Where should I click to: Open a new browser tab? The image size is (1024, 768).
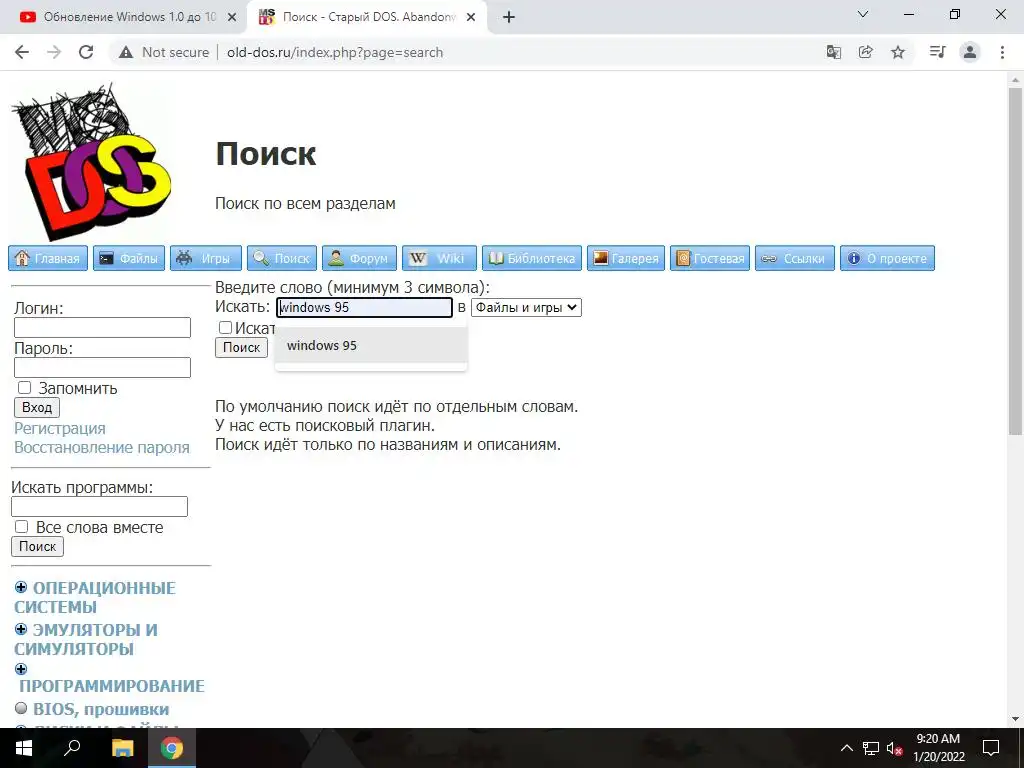509,18
